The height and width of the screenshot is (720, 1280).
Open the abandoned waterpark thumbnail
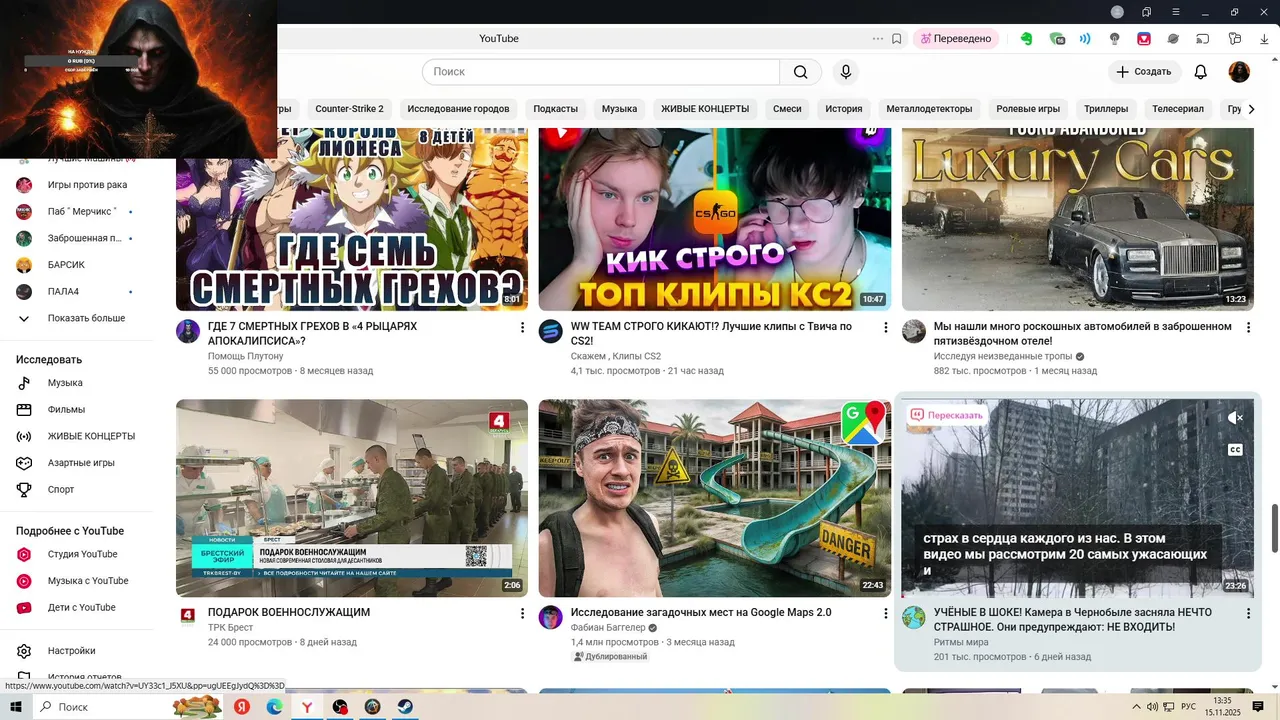(714, 498)
